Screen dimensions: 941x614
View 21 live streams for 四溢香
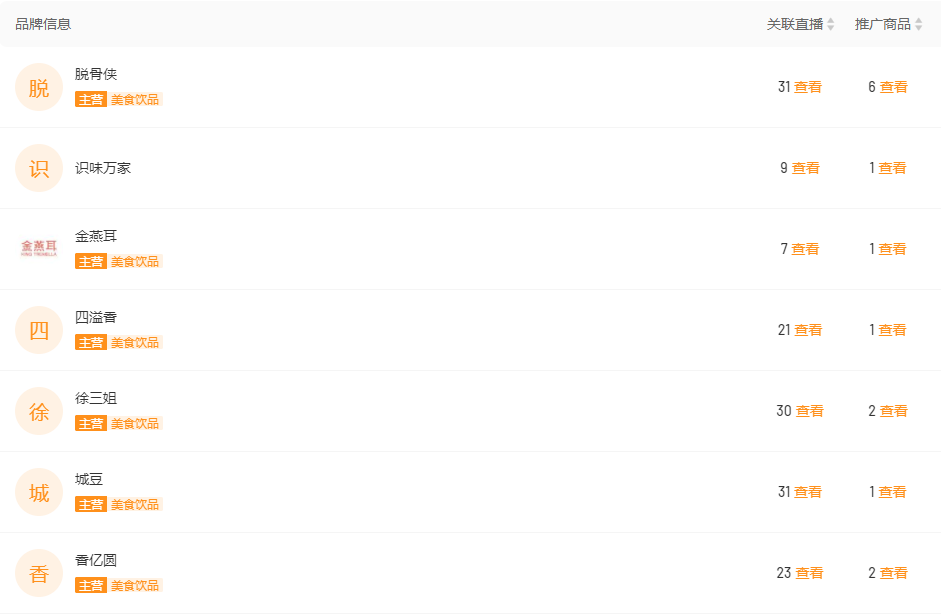click(x=808, y=330)
